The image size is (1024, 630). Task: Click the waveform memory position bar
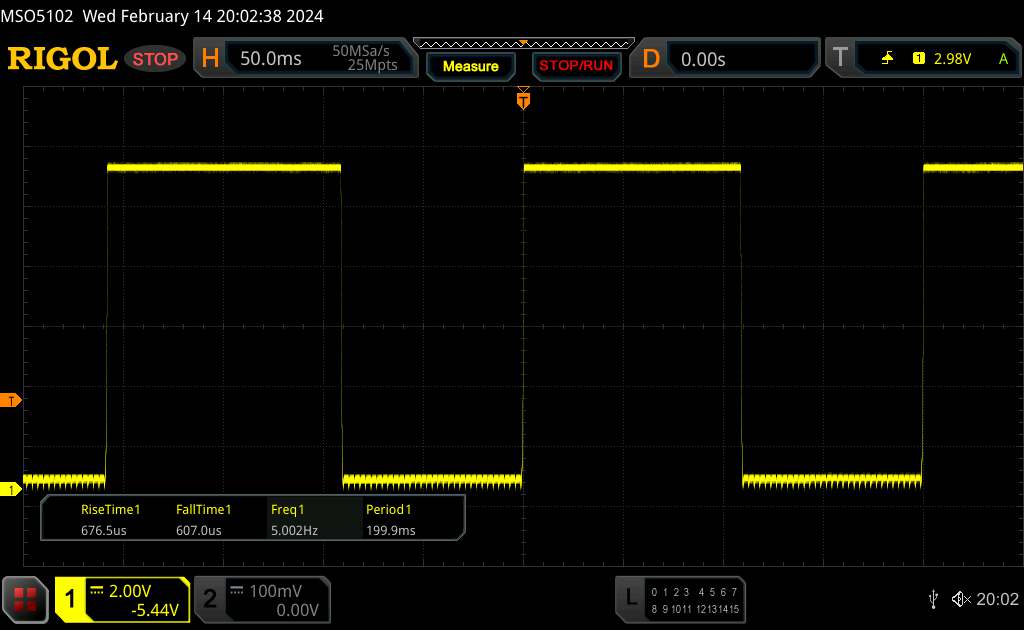point(523,43)
